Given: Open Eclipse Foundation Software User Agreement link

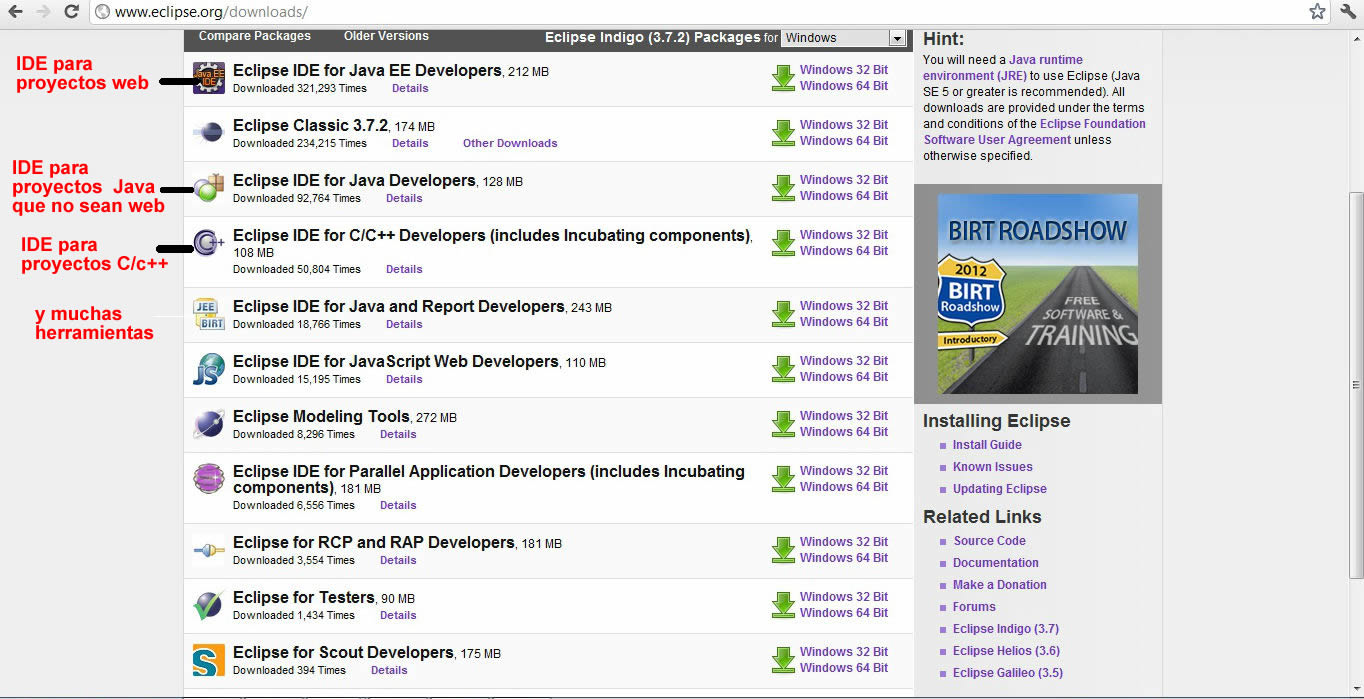Looking at the screenshot, I should tap(1035, 132).
